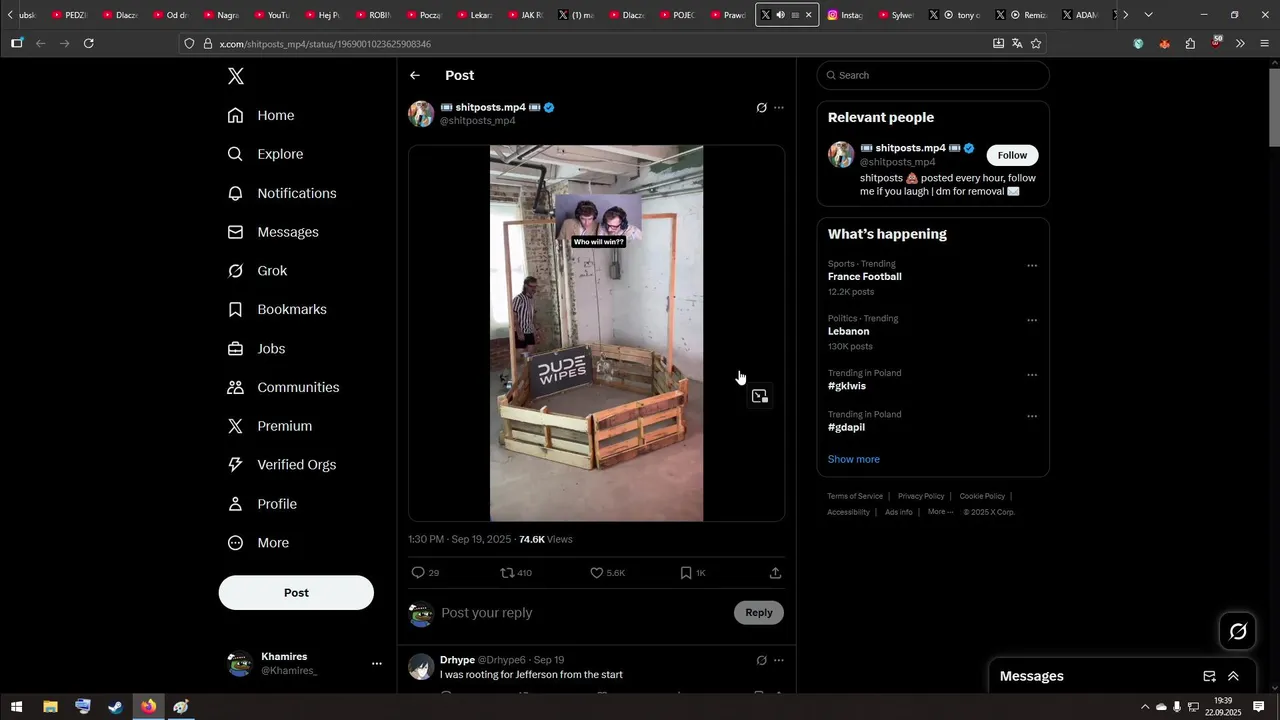The image size is (1280, 720).
Task: Click translate page icon in address bar
Action: [x=1017, y=44]
